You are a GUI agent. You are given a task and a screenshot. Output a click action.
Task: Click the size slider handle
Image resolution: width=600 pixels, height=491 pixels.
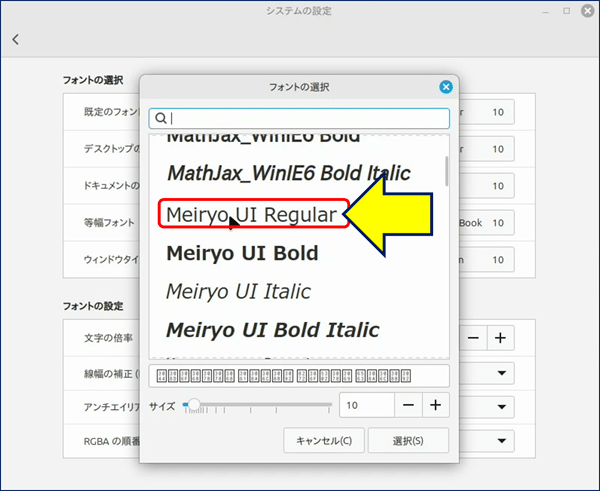pyautogui.click(x=194, y=404)
